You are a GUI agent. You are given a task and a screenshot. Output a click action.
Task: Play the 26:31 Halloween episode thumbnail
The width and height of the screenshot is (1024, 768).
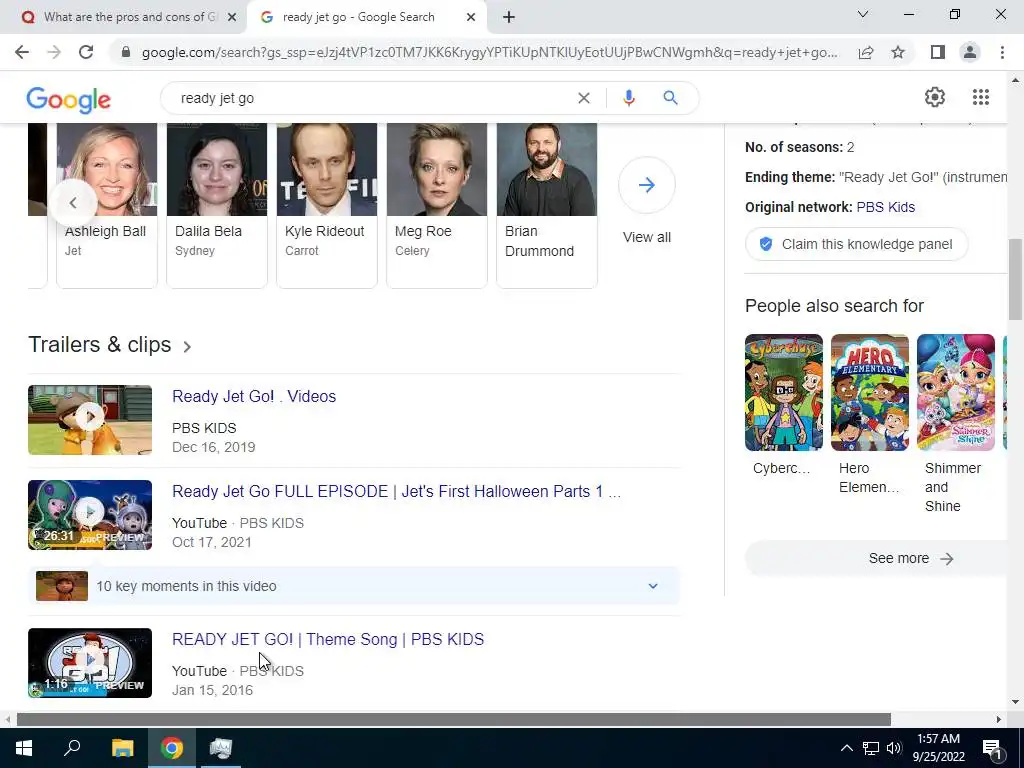coord(90,515)
